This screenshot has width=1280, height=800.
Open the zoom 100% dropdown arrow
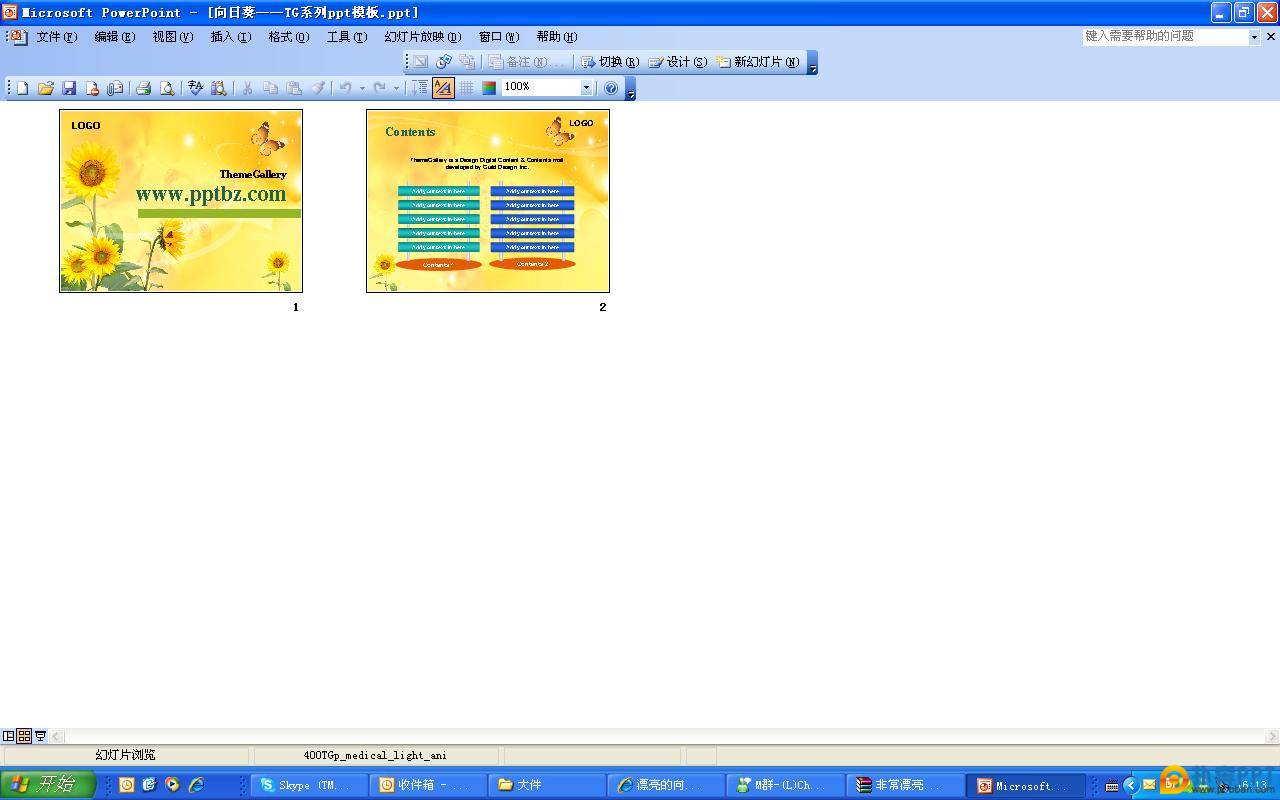586,88
